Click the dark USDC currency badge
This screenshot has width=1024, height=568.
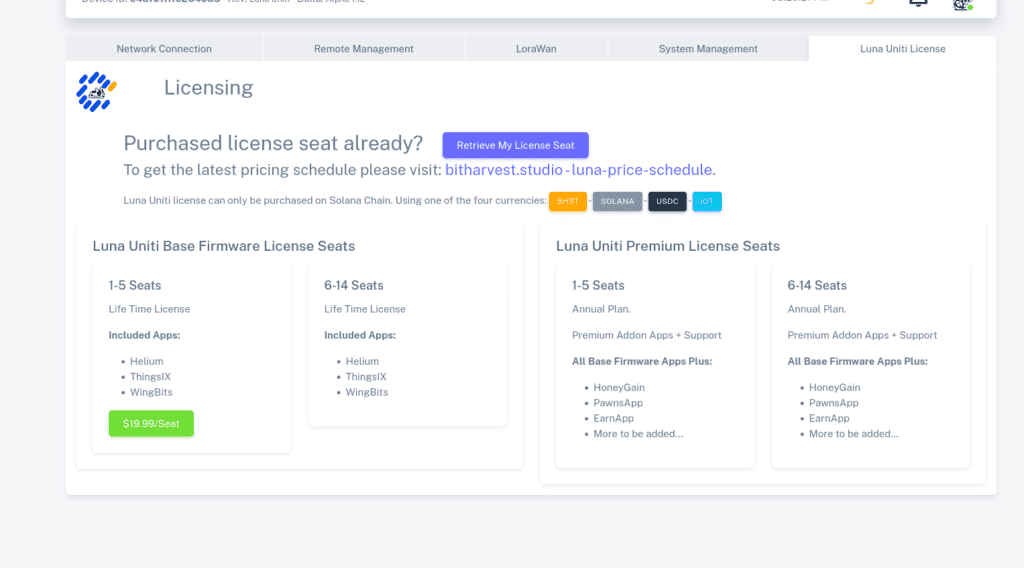click(x=667, y=201)
